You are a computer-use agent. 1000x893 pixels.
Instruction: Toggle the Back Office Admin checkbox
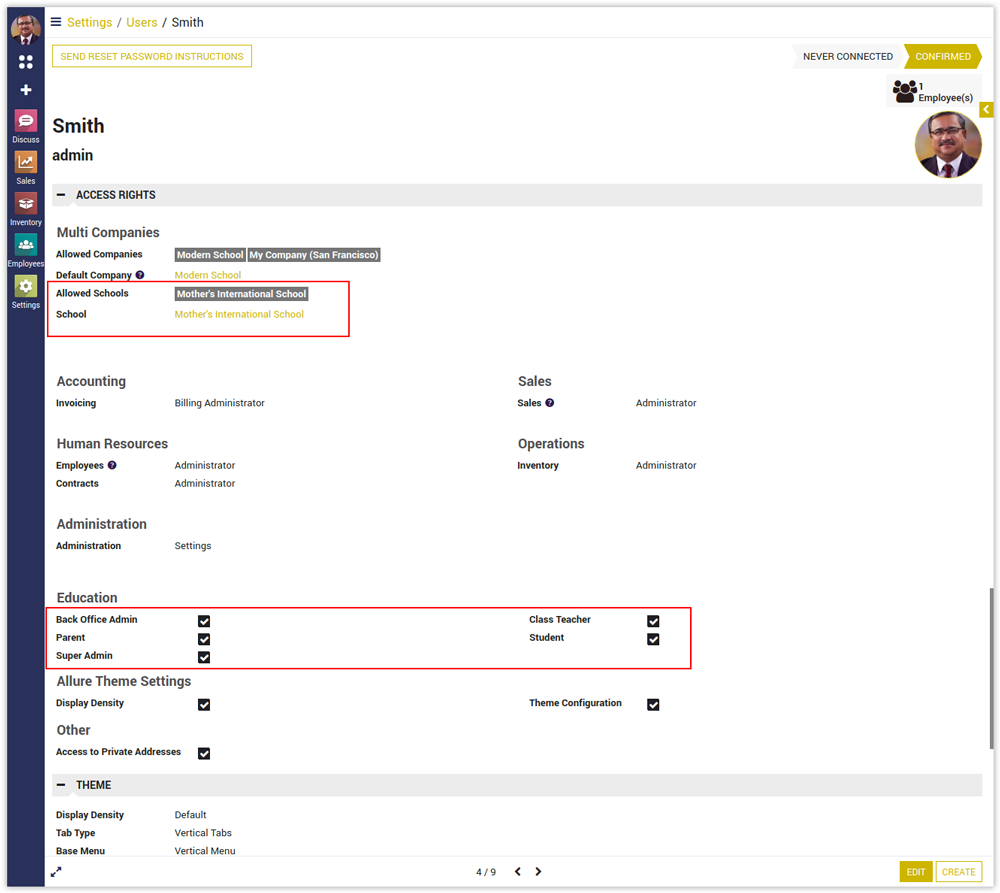pyautogui.click(x=204, y=621)
